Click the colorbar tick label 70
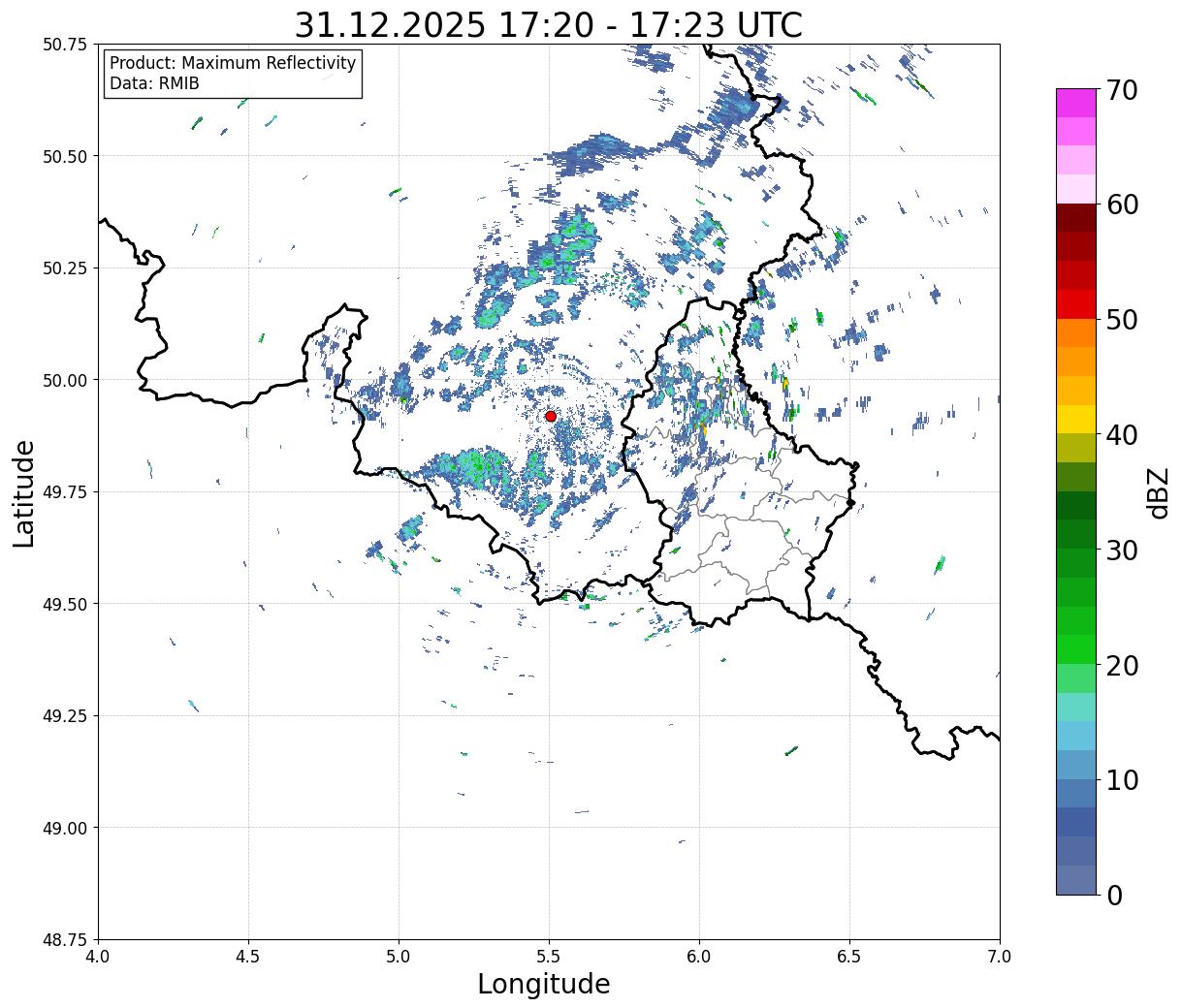Screen dimensions: 1182x1008 [x=1122, y=90]
